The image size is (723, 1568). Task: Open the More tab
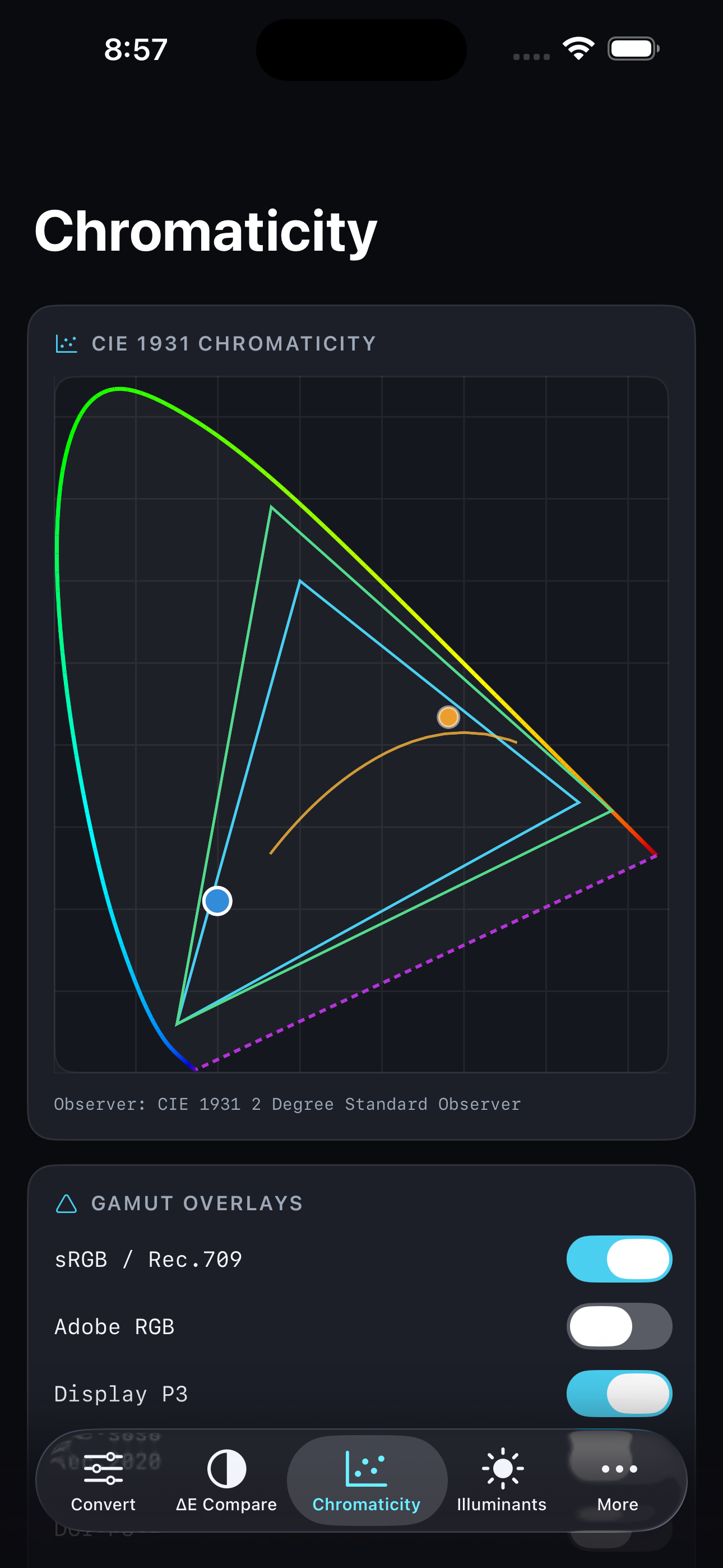618,1481
